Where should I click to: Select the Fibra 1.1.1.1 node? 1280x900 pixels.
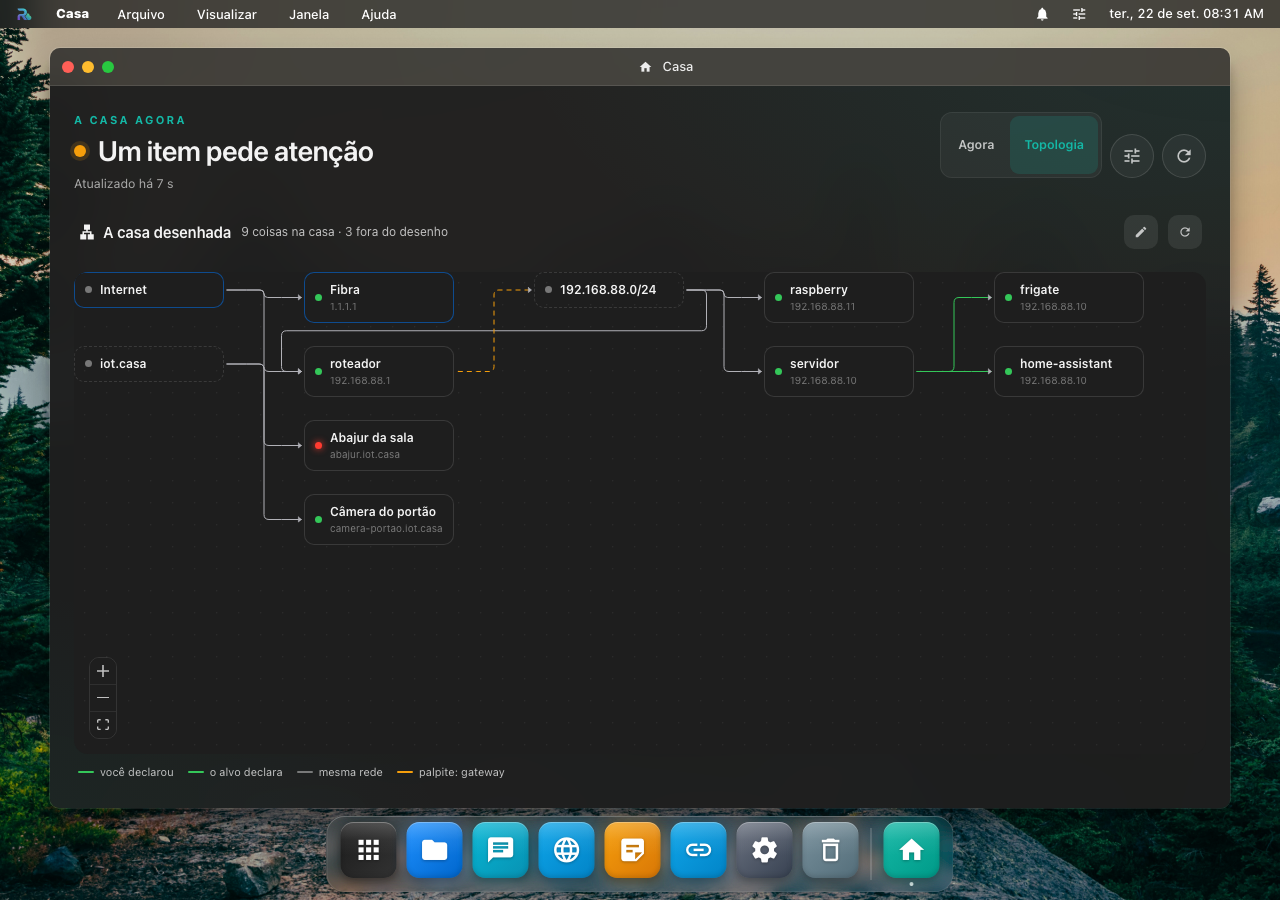coord(379,297)
